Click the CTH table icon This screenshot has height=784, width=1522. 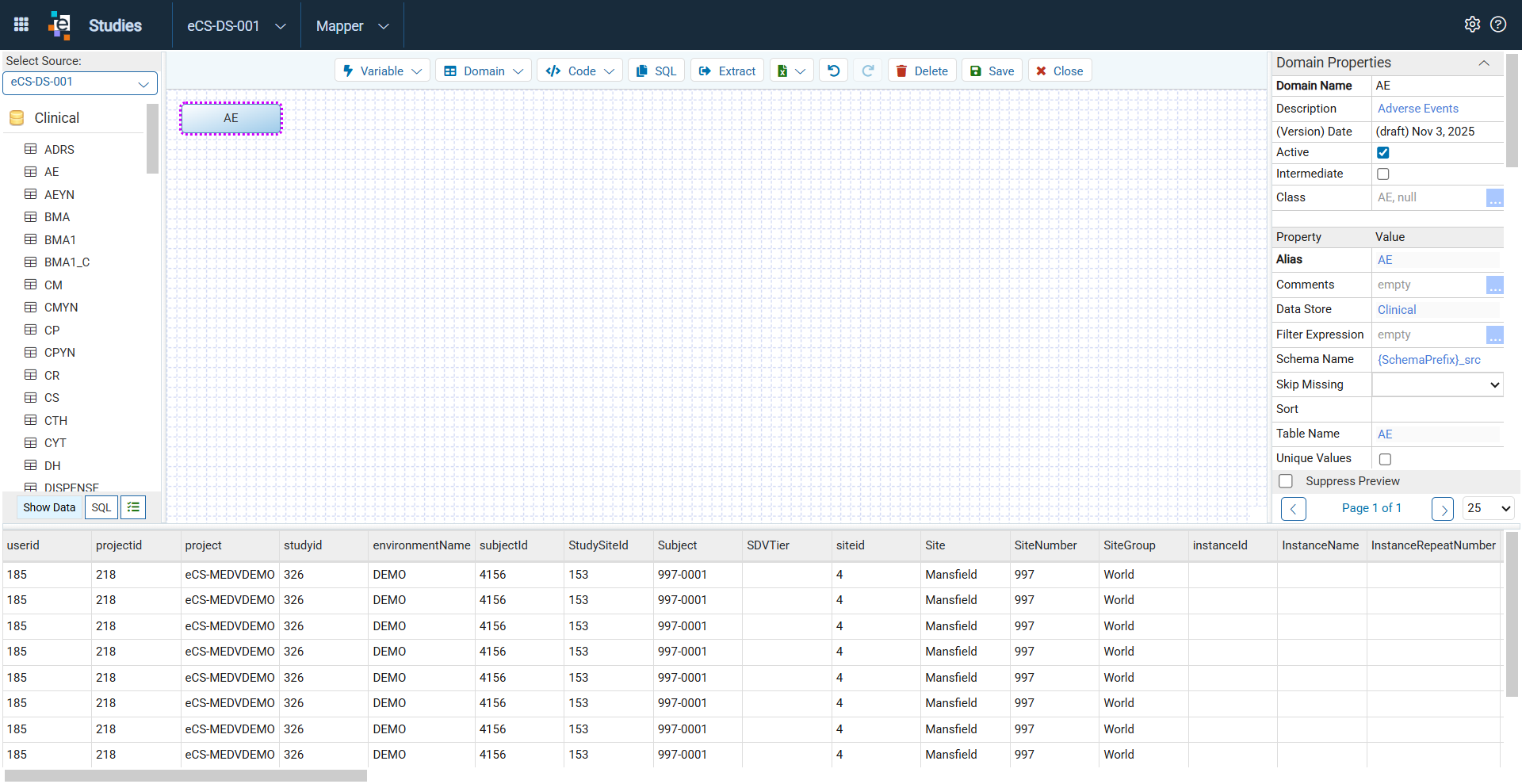[31, 420]
